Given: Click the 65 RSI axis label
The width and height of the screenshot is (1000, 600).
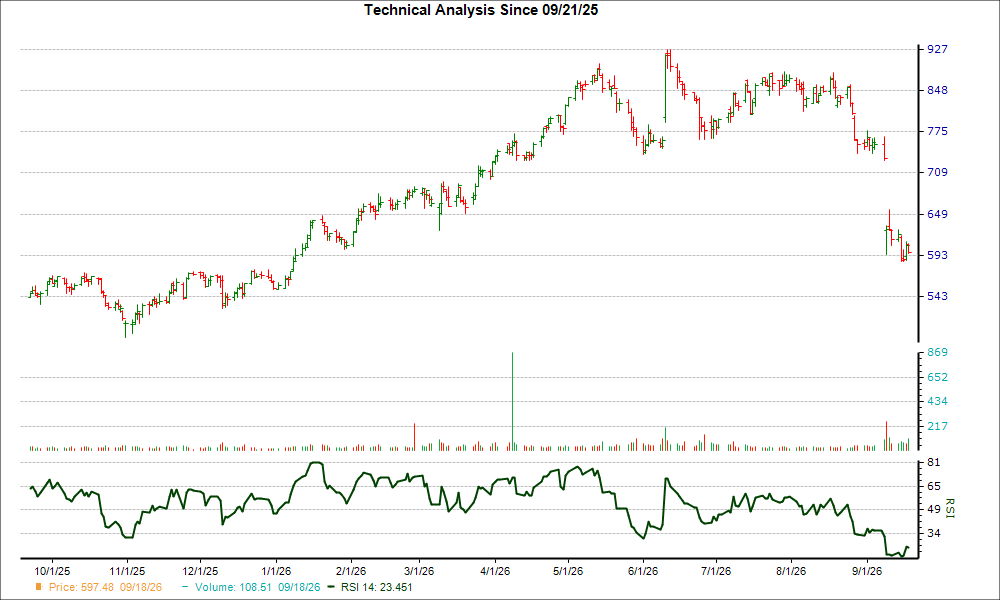Looking at the screenshot, I should 934,487.
